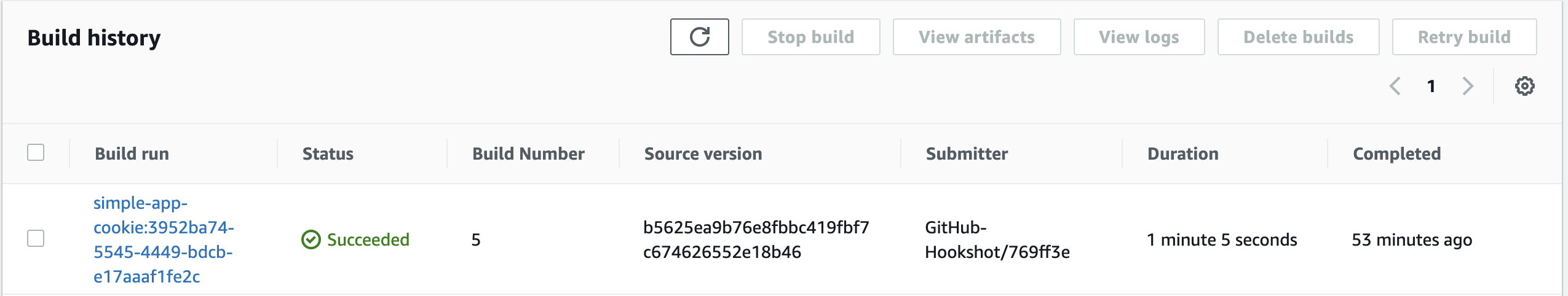Refresh the build history list
This screenshot has width=1568, height=296.
(699, 37)
